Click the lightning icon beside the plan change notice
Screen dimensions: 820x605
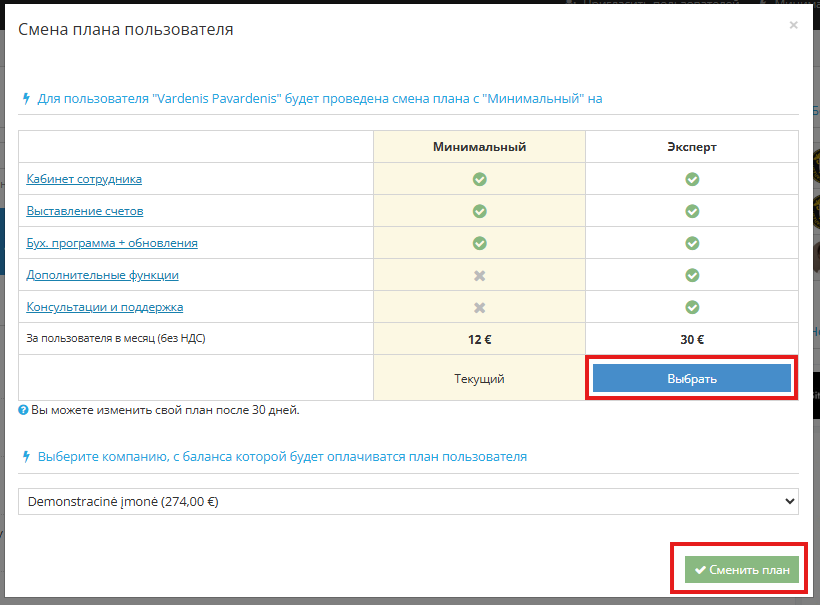(x=26, y=99)
